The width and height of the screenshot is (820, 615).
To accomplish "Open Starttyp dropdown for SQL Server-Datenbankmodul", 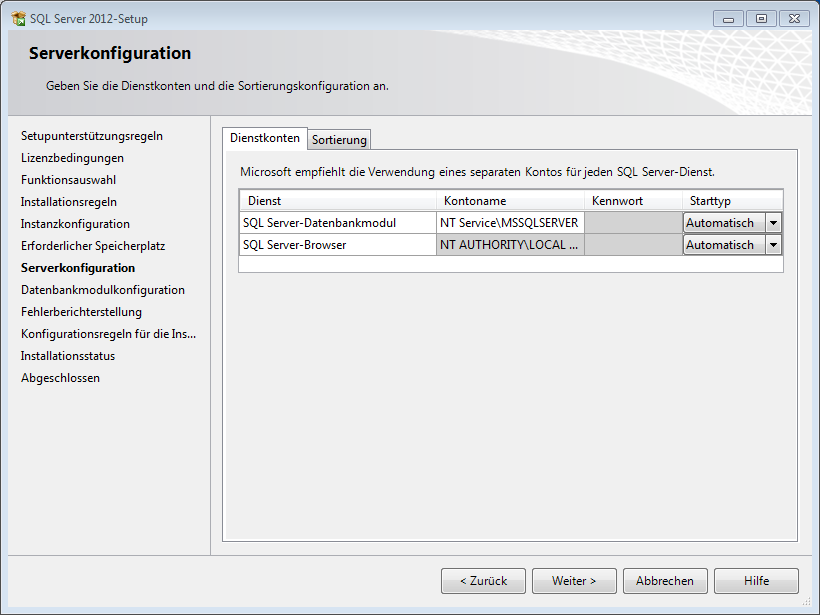I will coord(773,223).
